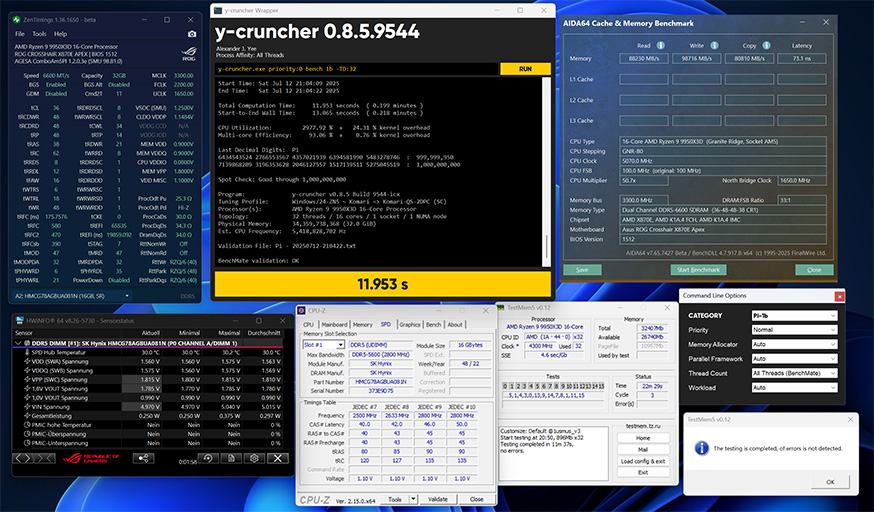Click HWiNFO collapse columns arrows button
This screenshot has width=874, height=512.
click(45, 459)
